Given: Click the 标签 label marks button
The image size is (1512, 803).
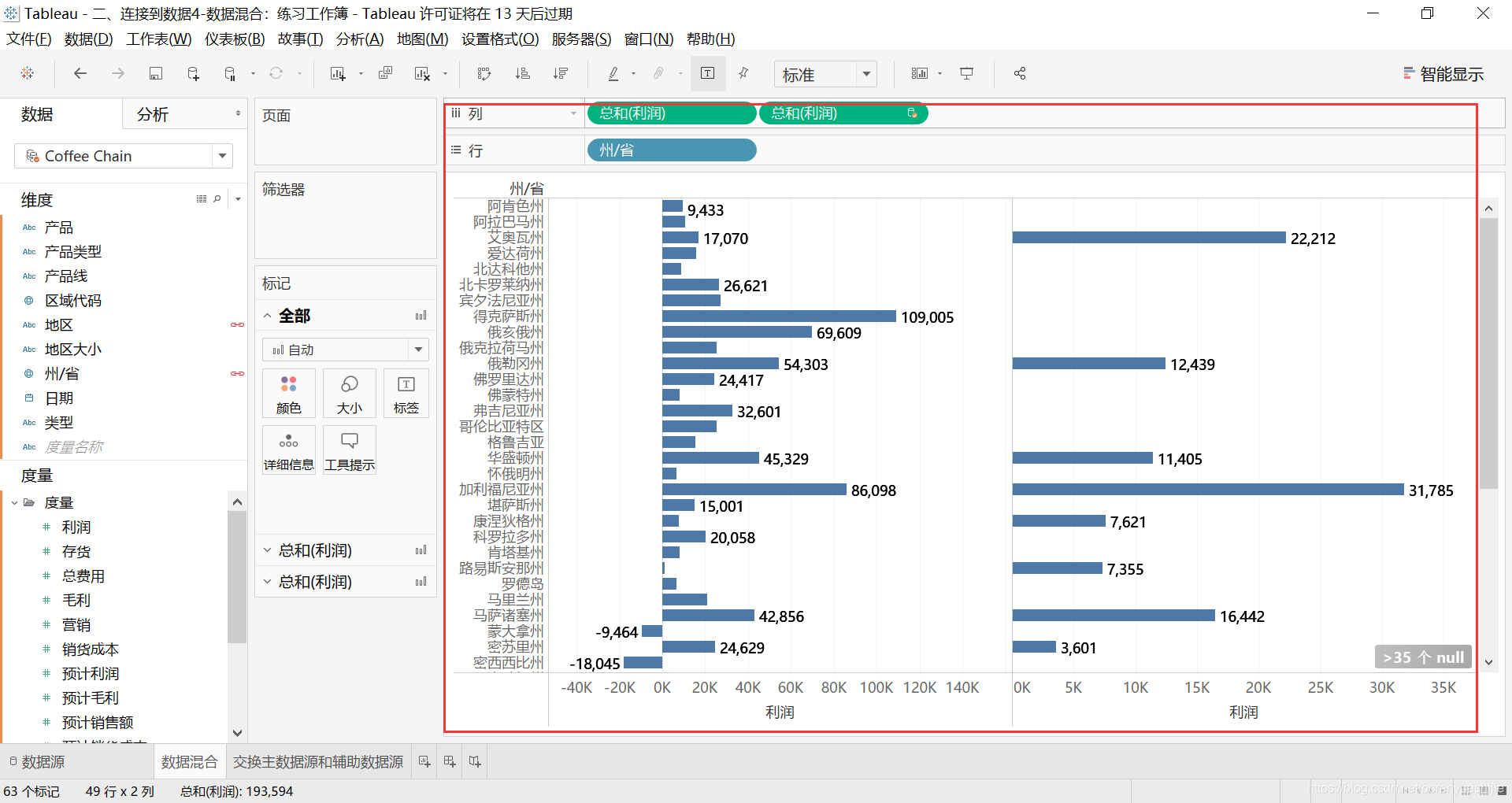Looking at the screenshot, I should (x=406, y=394).
